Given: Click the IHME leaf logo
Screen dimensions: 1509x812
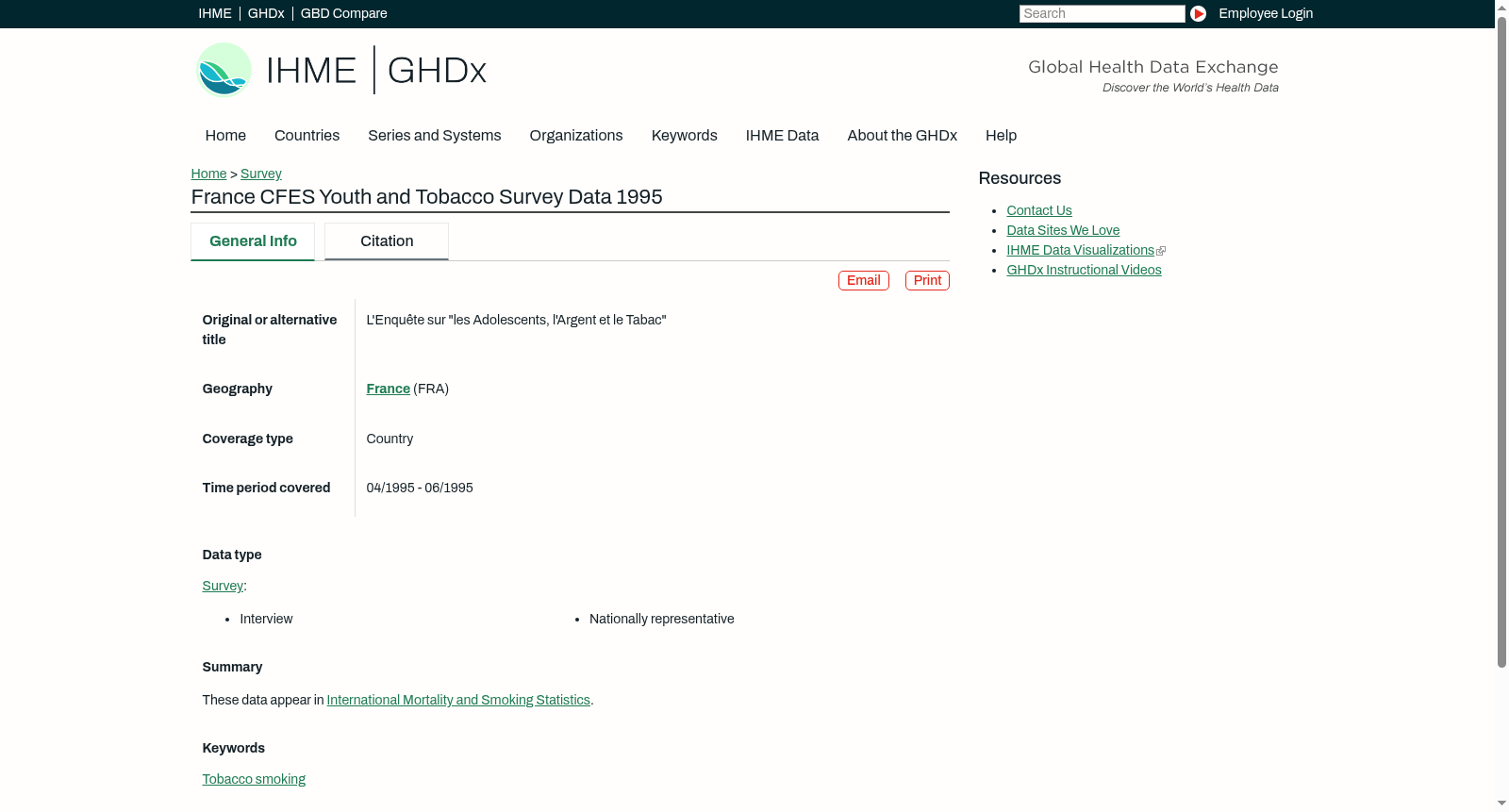Looking at the screenshot, I should 224,70.
